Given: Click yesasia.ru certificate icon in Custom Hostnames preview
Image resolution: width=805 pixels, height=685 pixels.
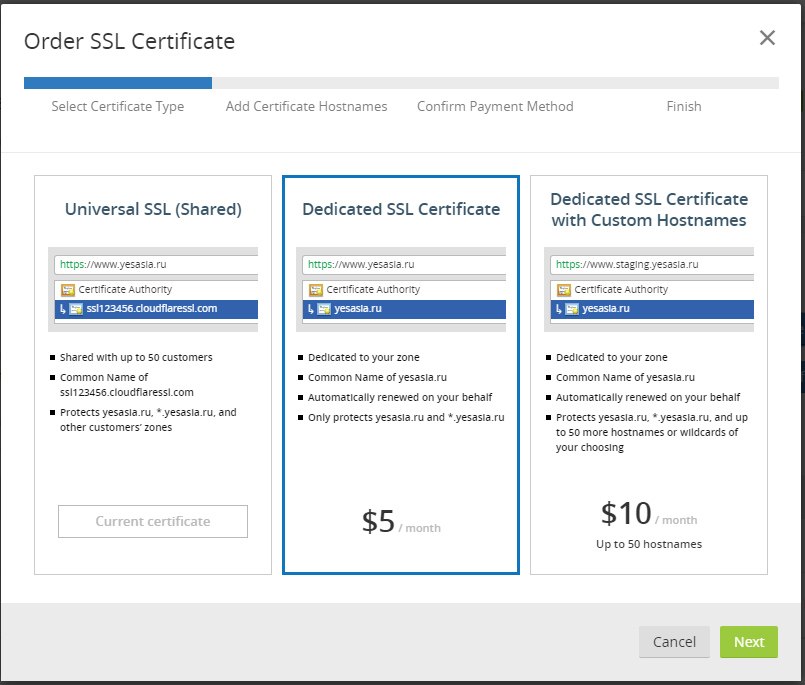Looking at the screenshot, I should pos(572,309).
